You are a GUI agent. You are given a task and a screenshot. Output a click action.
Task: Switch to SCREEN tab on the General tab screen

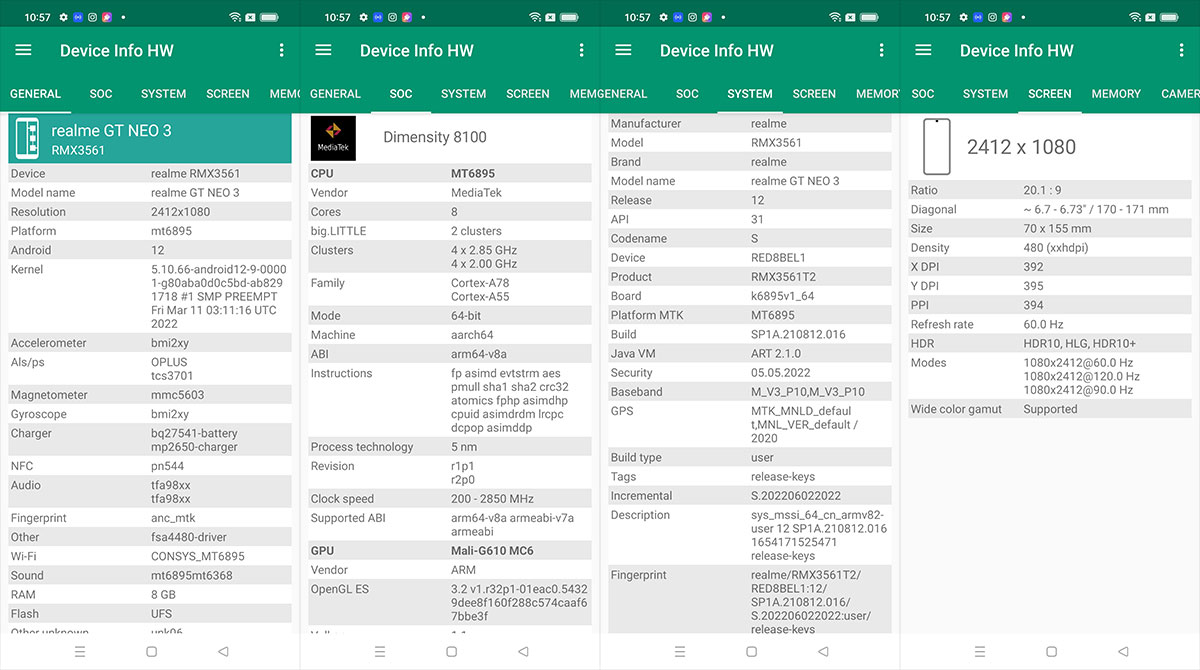pos(228,94)
